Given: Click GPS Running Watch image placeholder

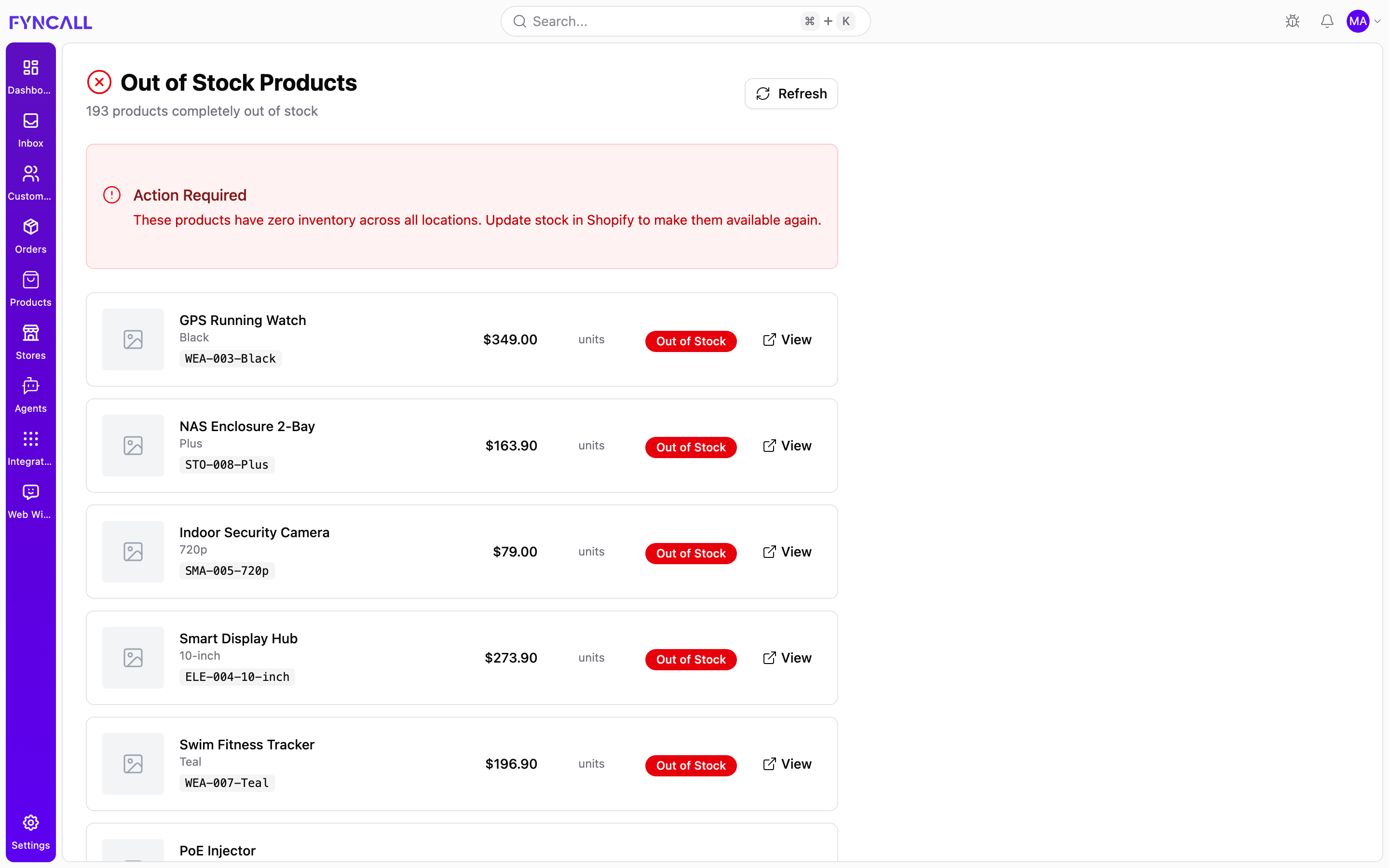Looking at the screenshot, I should [133, 339].
